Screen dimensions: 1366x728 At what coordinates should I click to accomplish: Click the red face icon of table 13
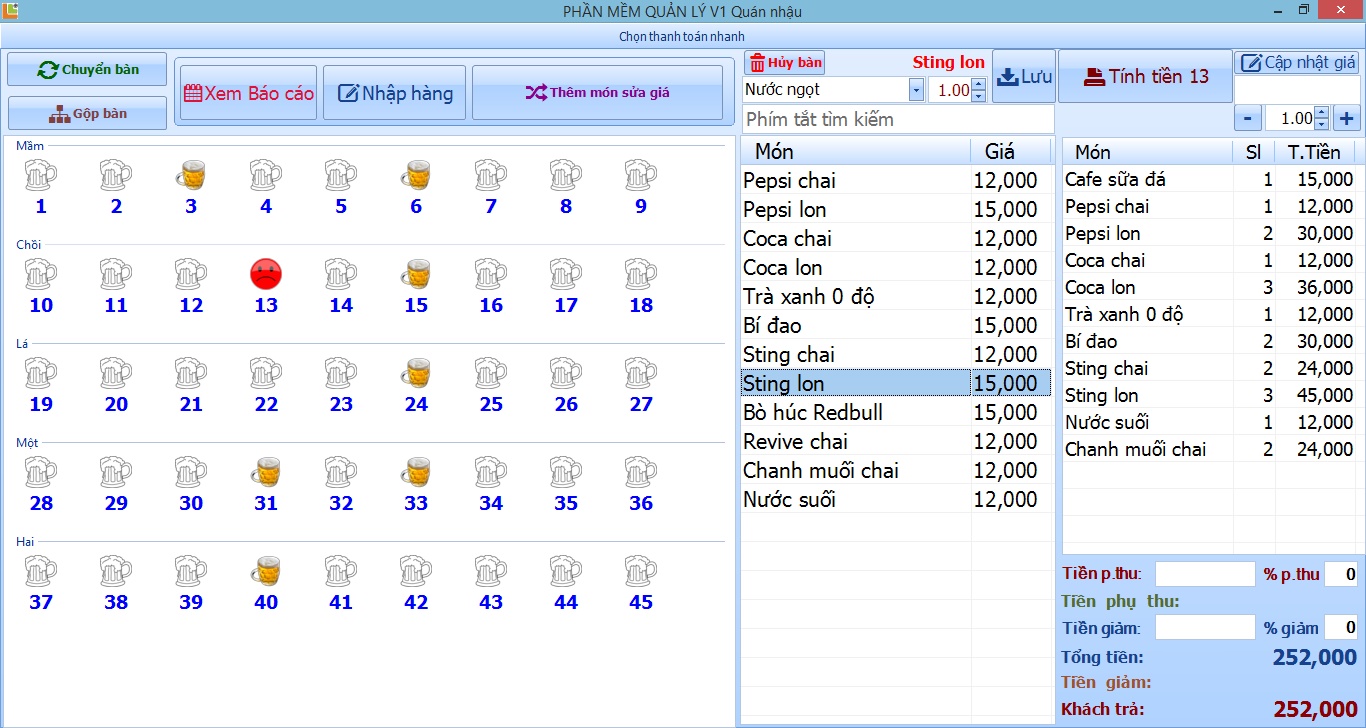(x=266, y=274)
